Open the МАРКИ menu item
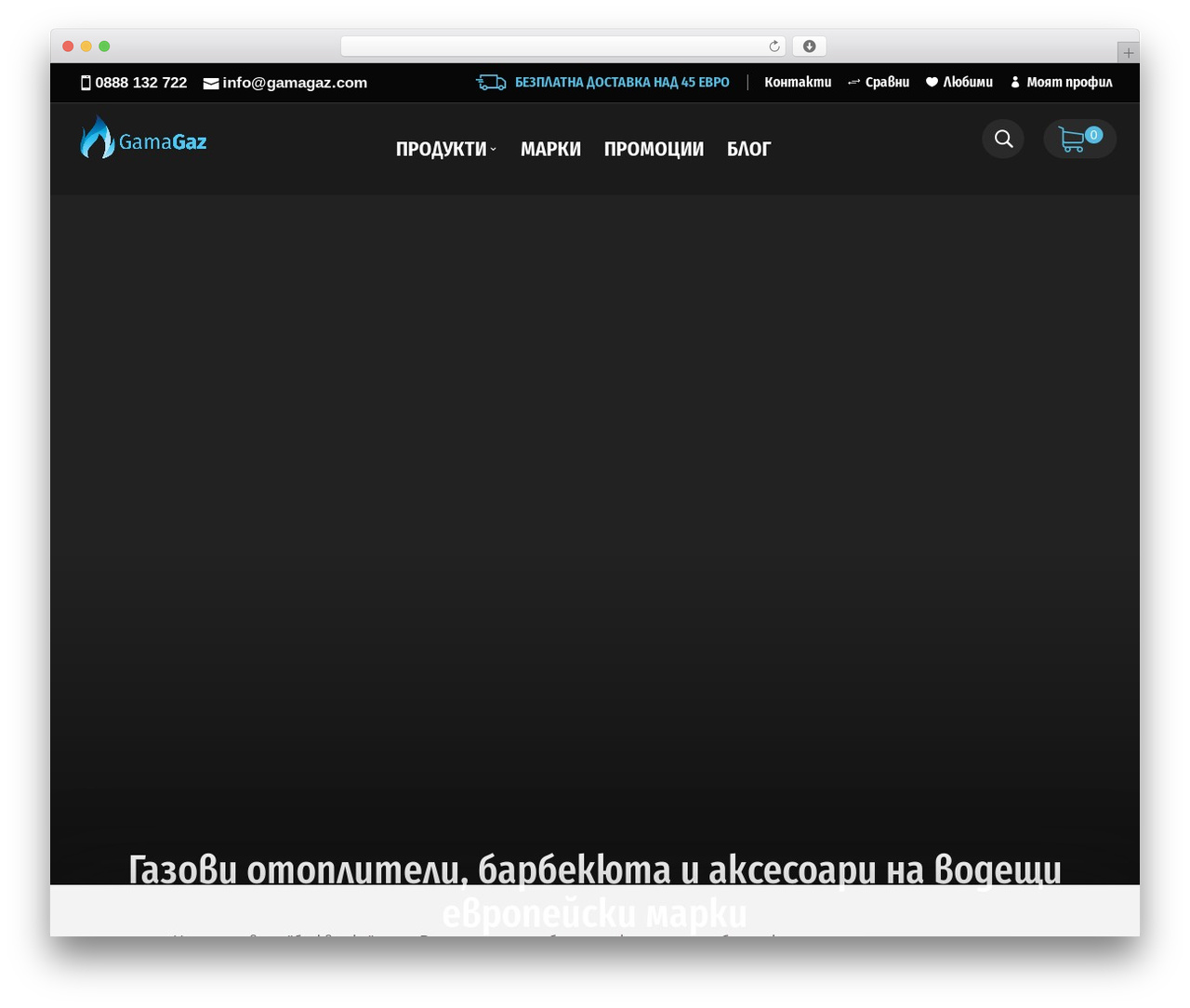Image resolution: width=1190 pixels, height=1008 pixels. (x=550, y=149)
